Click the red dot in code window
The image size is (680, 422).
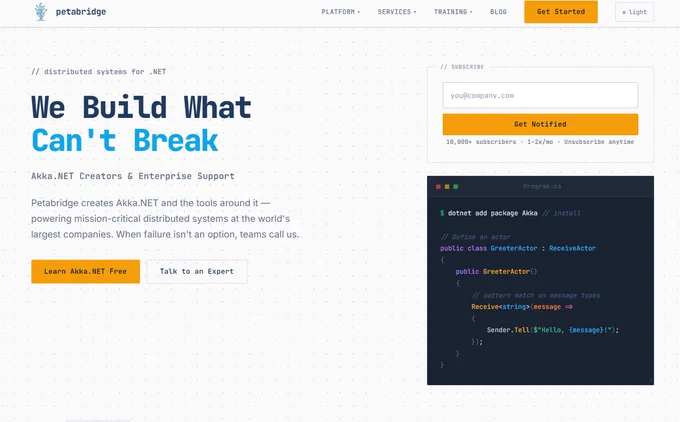coord(438,186)
